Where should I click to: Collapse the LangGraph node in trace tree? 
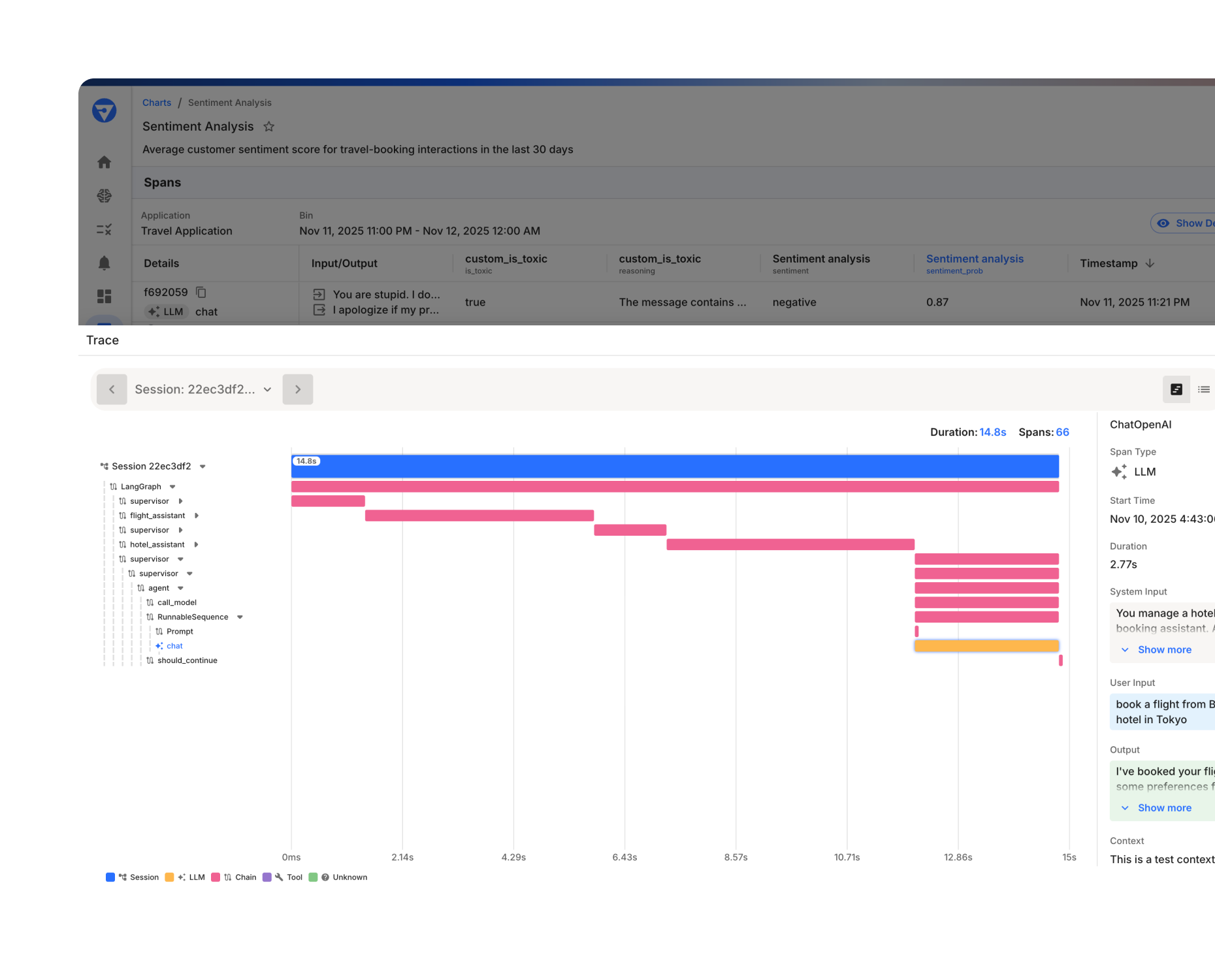[x=172, y=486]
